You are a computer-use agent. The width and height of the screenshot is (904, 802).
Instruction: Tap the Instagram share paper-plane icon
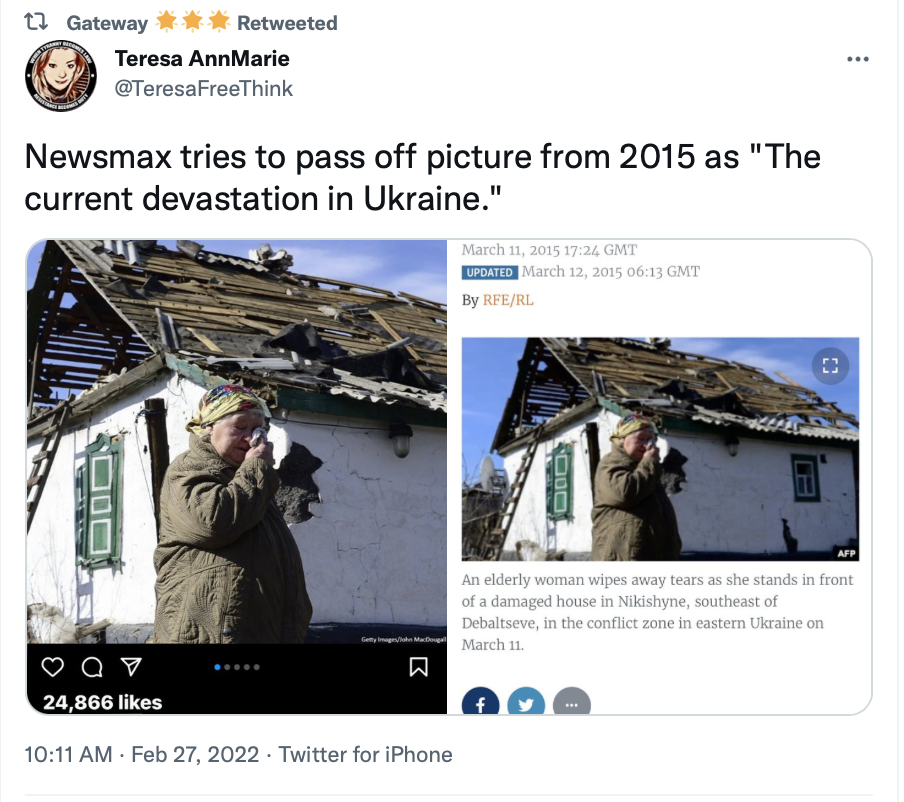[131, 667]
